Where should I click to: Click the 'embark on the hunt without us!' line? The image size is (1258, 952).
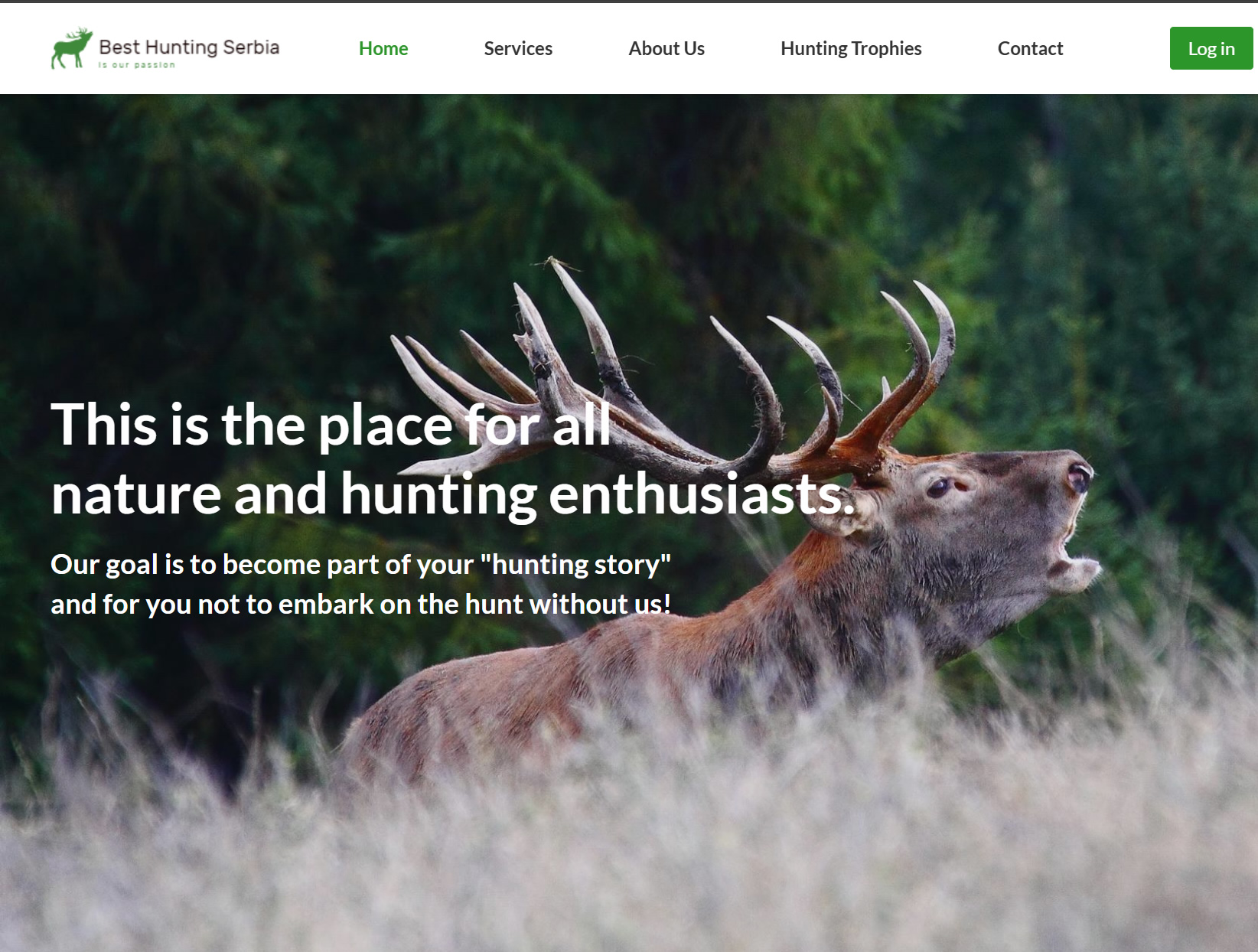coord(474,604)
